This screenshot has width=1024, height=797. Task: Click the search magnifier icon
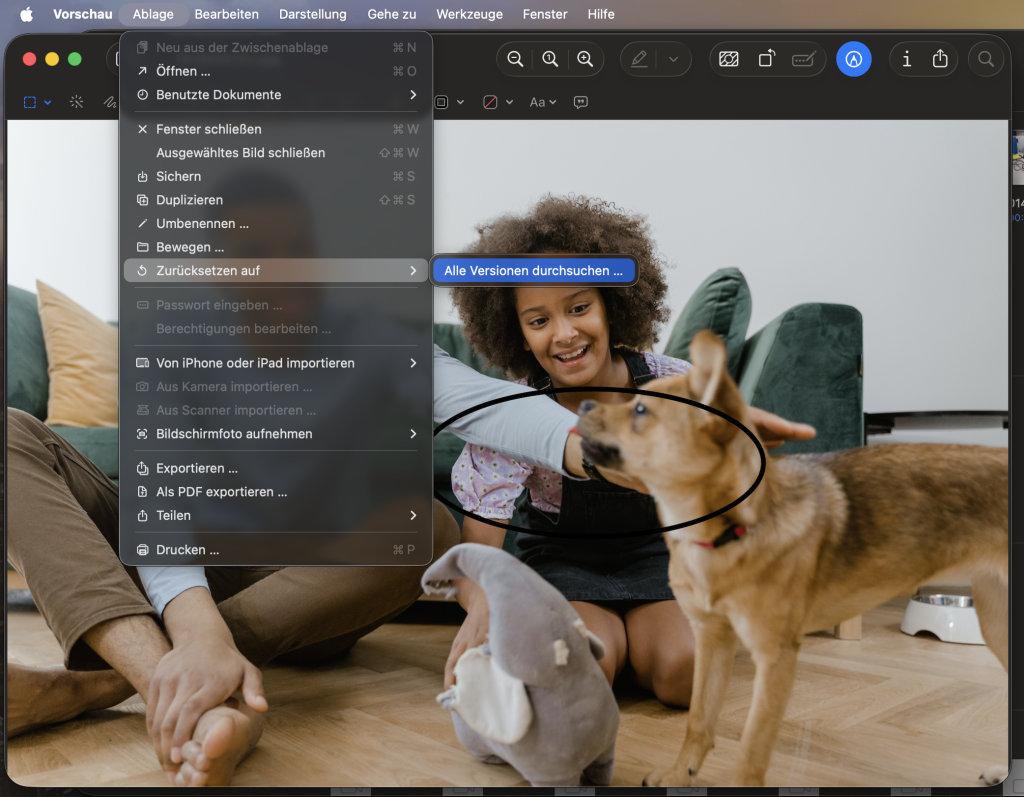click(985, 59)
